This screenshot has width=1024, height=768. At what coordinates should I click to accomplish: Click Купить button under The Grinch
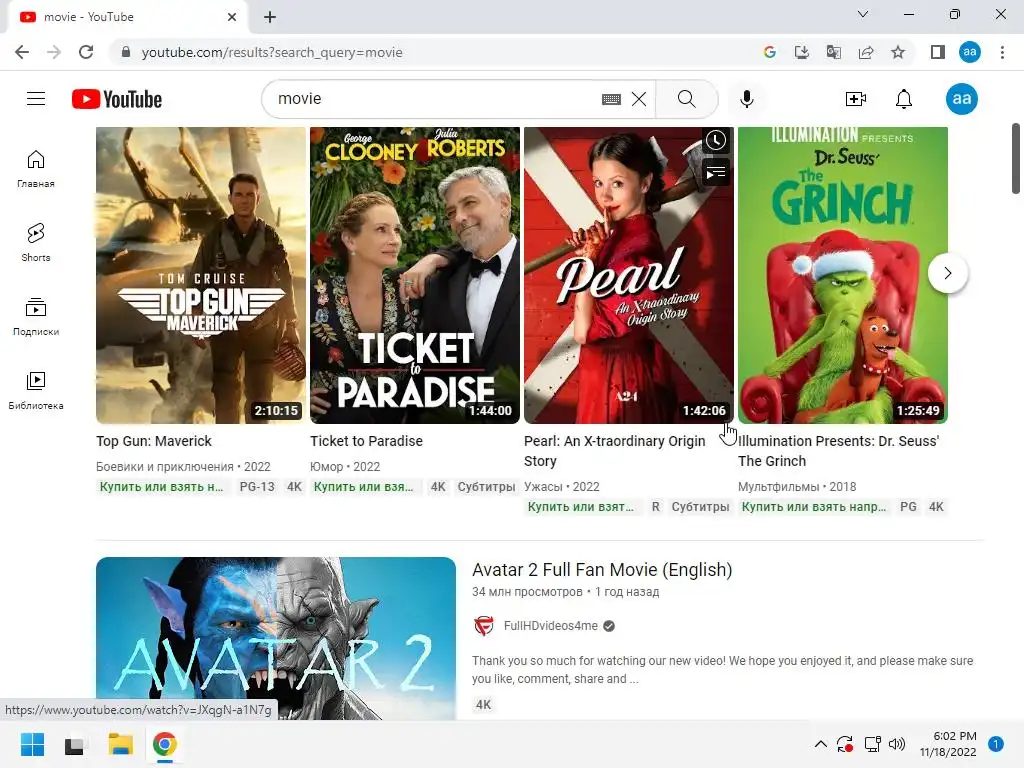click(814, 507)
